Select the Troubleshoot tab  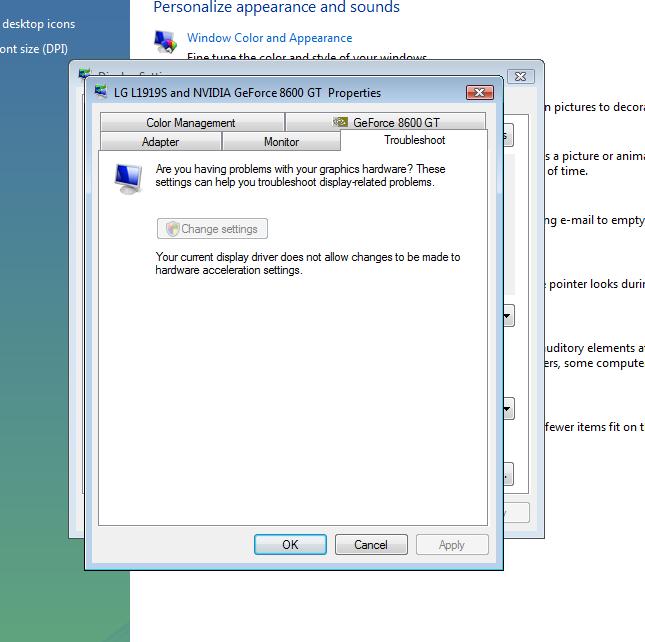point(414,140)
